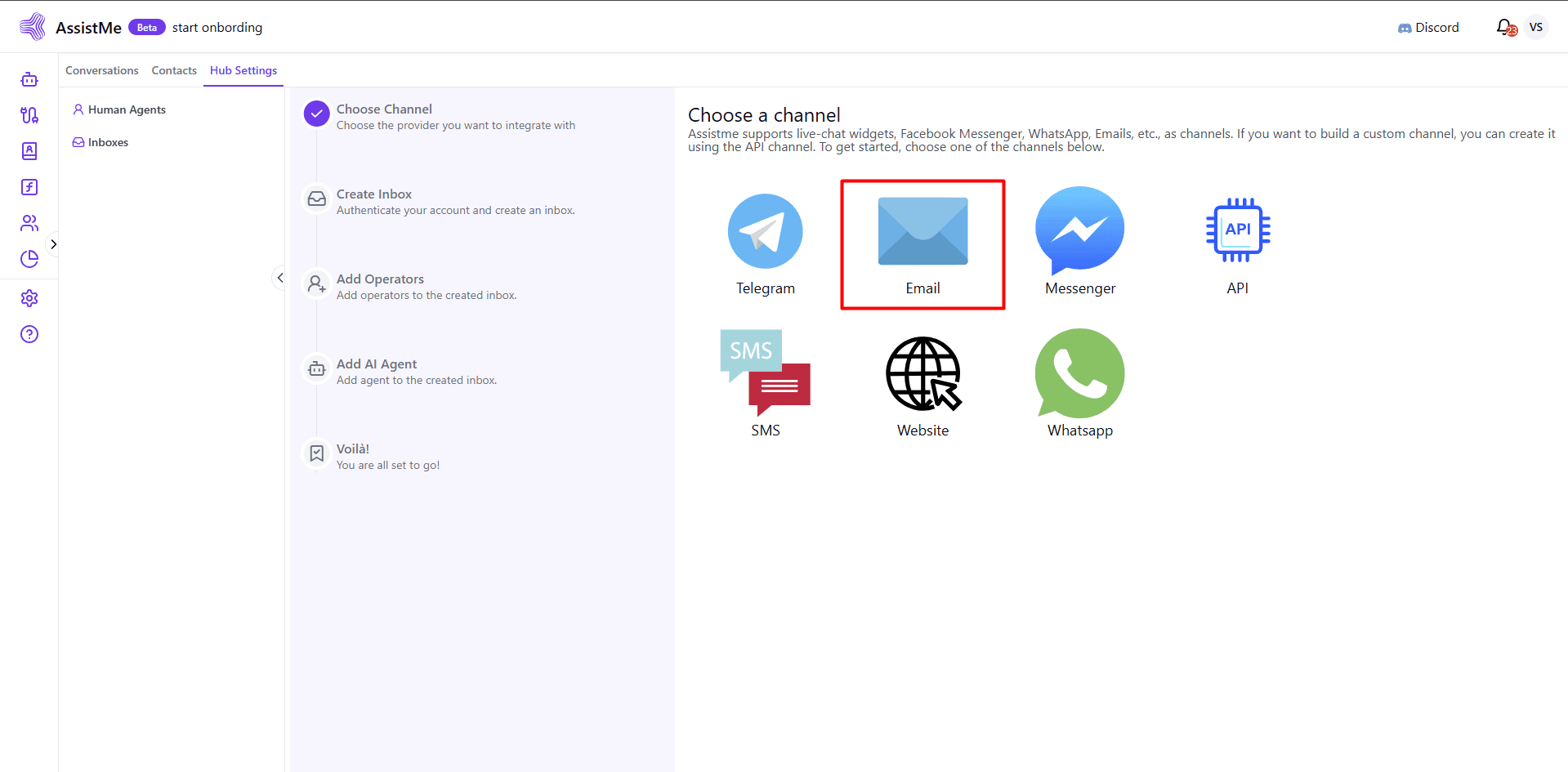Viewport: 1568px width, 772px height.
Task: Click the Choose Channel step checkmark
Action: [x=316, y=114]
